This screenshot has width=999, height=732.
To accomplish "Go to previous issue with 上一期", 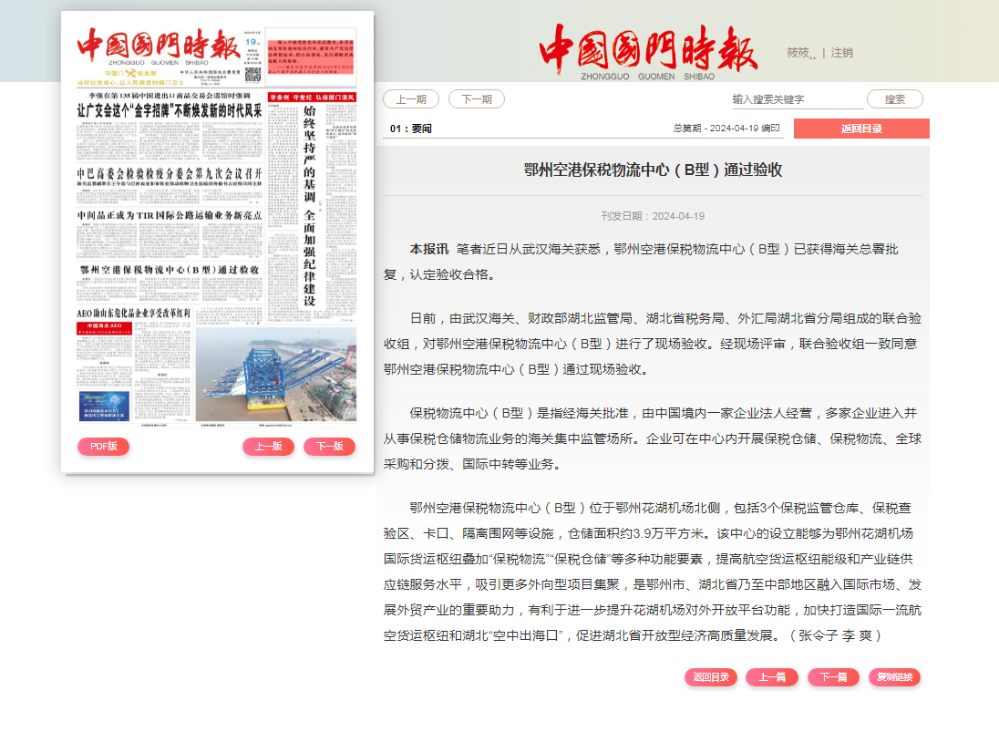I will (x=411, y=99).
